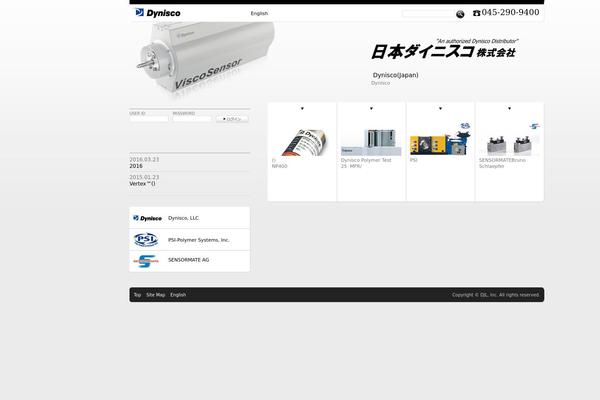Click the NP400 card caption text
This screenshot has width=600, height=400.
[x=279, y=163]
